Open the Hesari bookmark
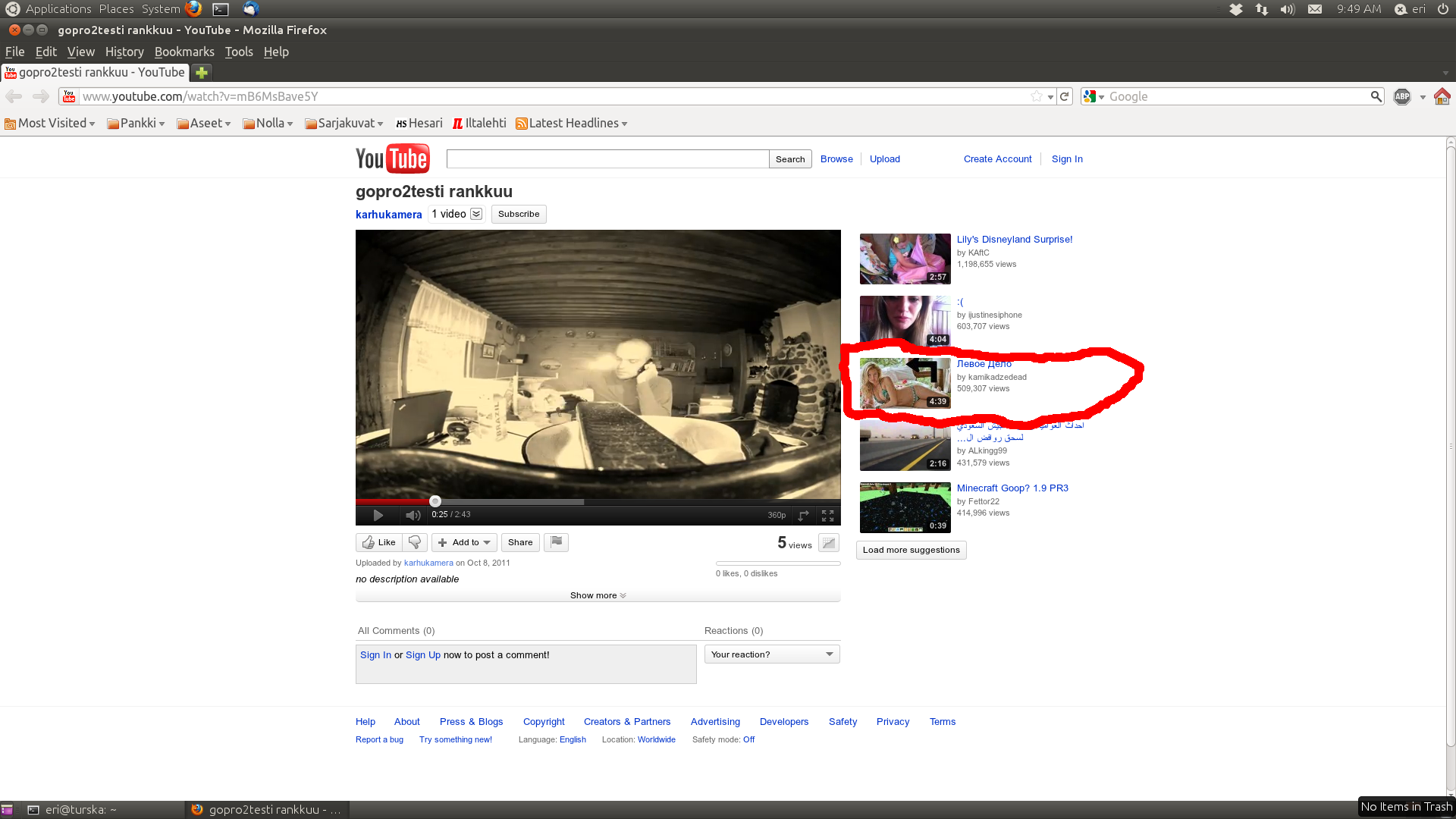The height and width of the screenshot is (819, 1456). pyautogui.click(x=419, y=124)
